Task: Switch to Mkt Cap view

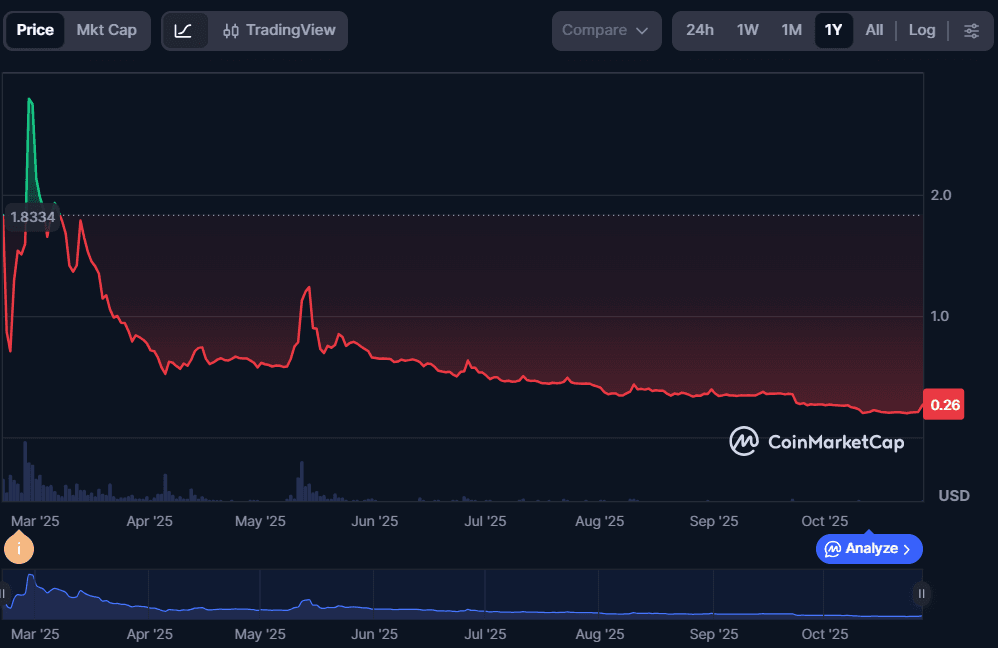Action: click(x=106, y=30)
